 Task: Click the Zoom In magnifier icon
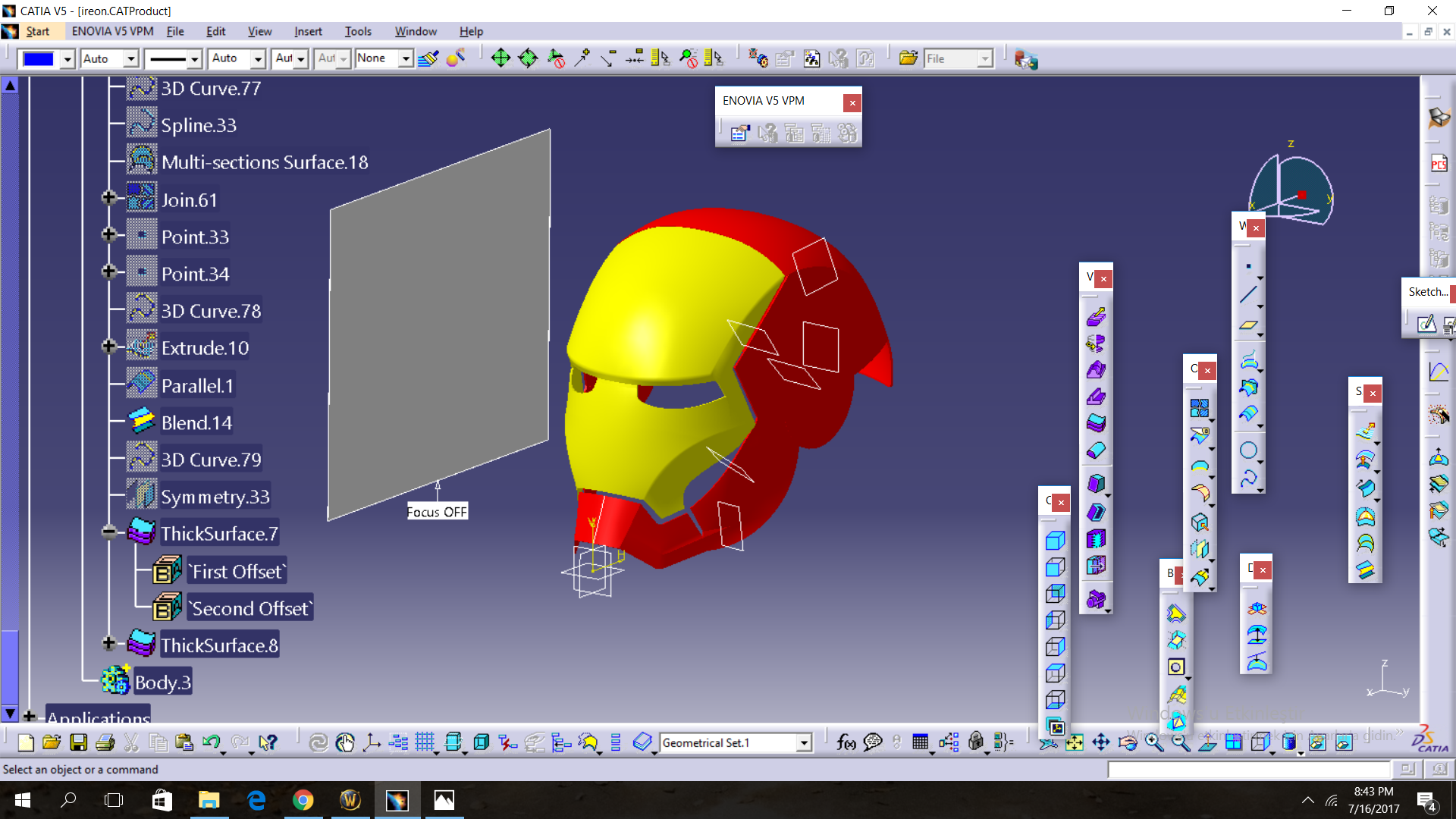[x=1154, y=742]
